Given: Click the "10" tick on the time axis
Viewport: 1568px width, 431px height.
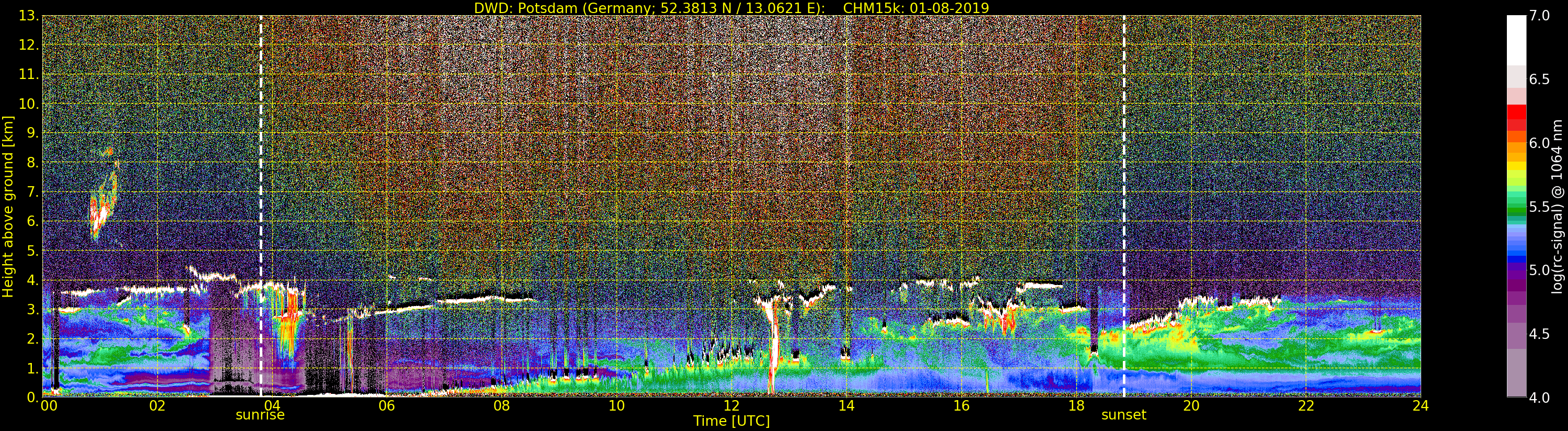Looking at the screenshot, I should coord(617,405).
